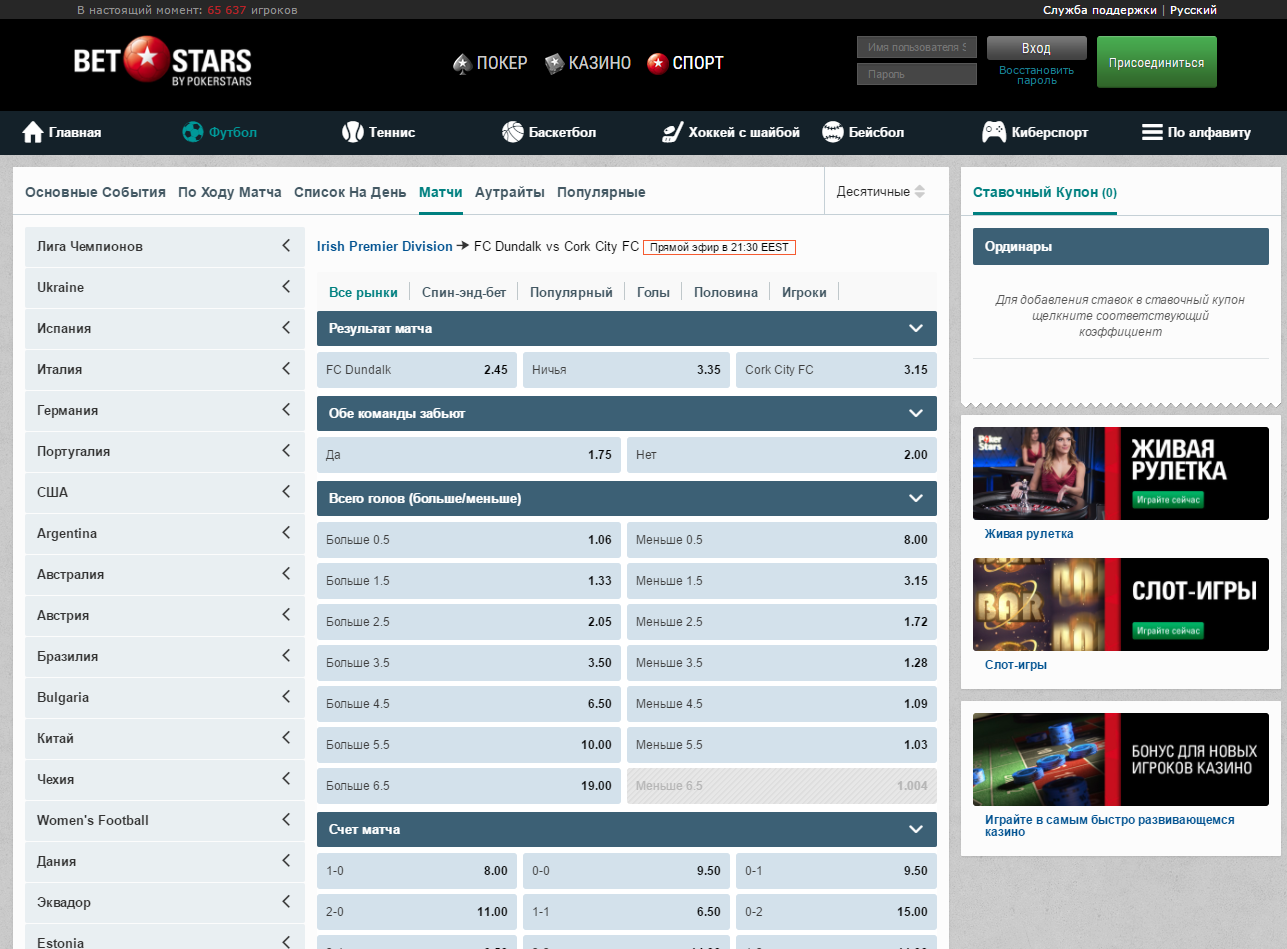The width and height of the screenshot is (1287, 949).
Task: Open the casino new players bonus banner
Action: (1120, 759)
